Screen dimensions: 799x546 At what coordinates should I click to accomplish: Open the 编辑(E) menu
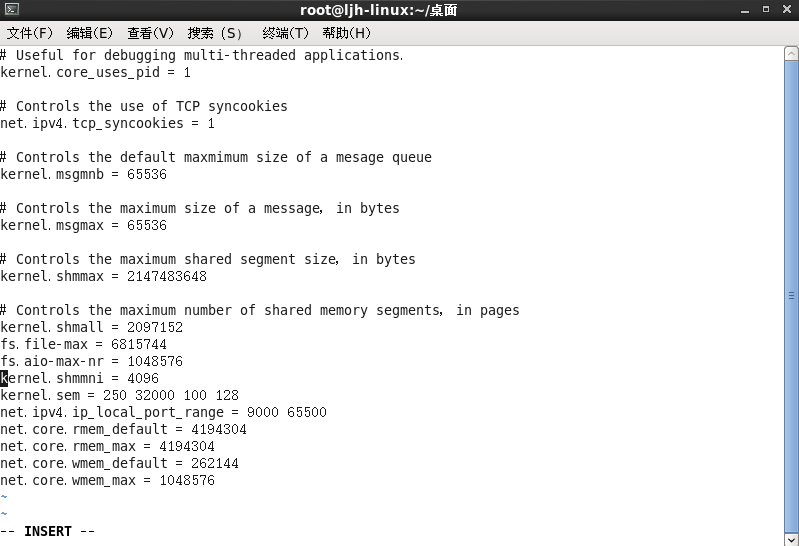(90, 33)
